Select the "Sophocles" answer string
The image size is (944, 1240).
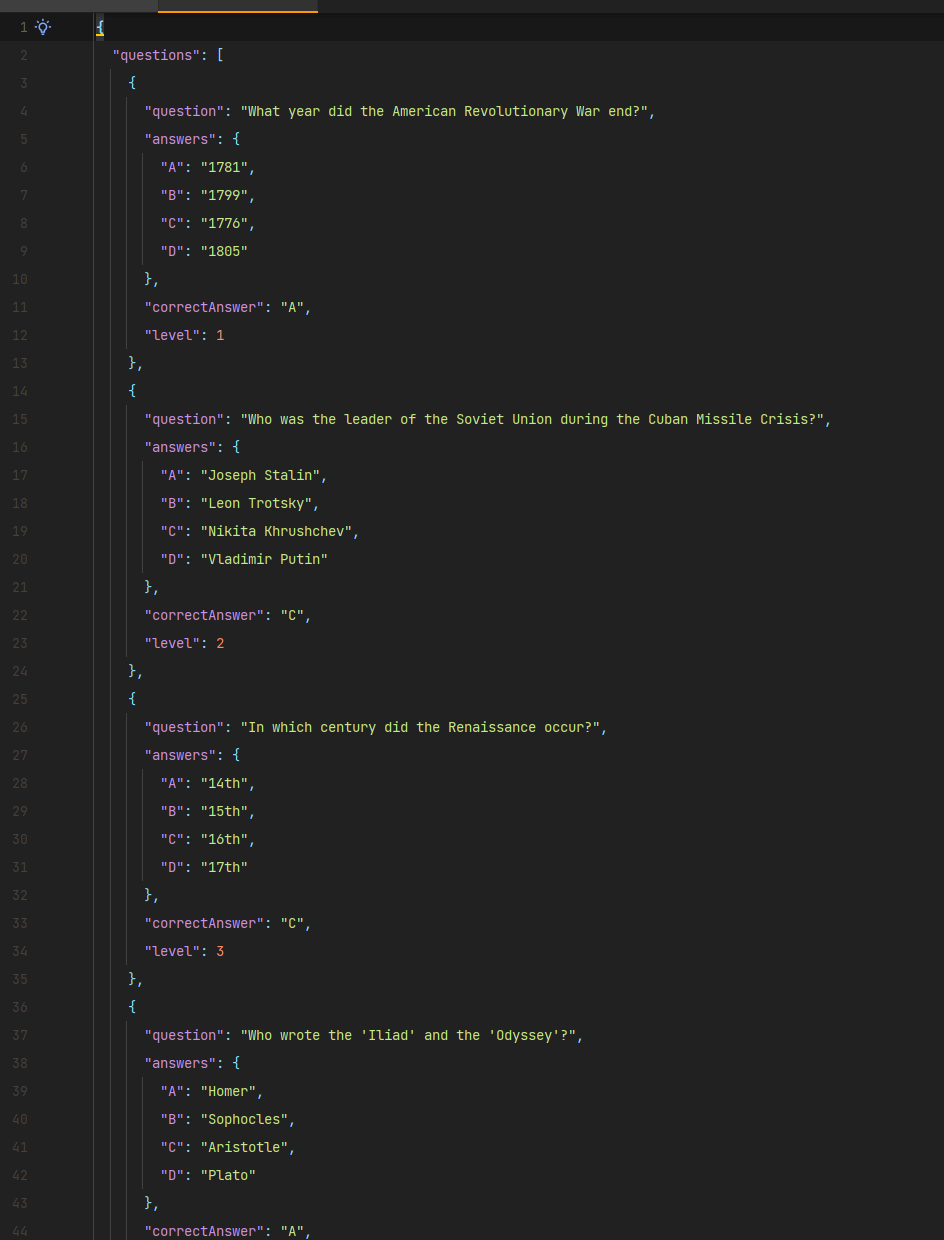245,1119
